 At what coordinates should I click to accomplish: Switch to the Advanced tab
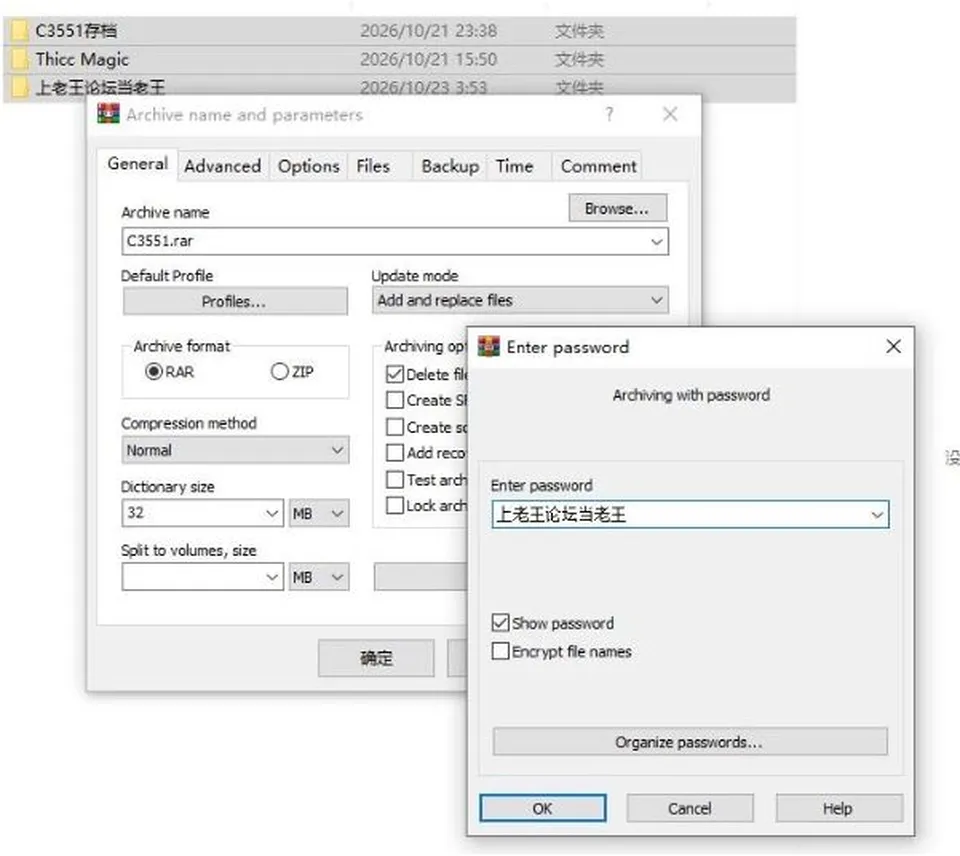pos(223,166)
